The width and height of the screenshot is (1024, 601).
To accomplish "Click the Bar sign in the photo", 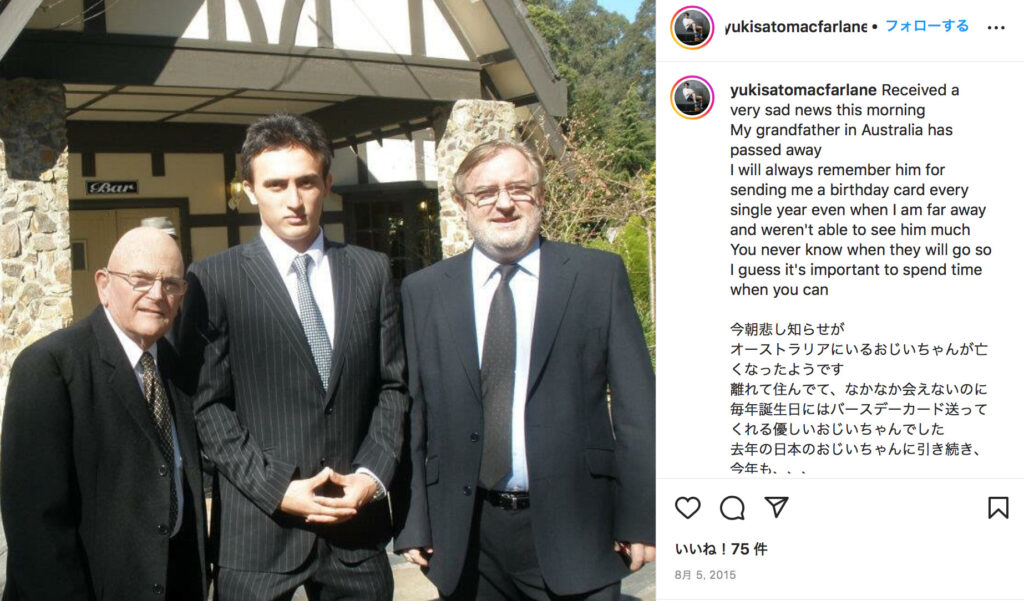I will (x=112, y=188).
